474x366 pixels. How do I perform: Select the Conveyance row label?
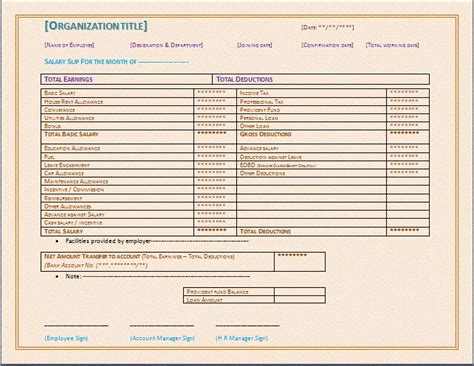60,110
